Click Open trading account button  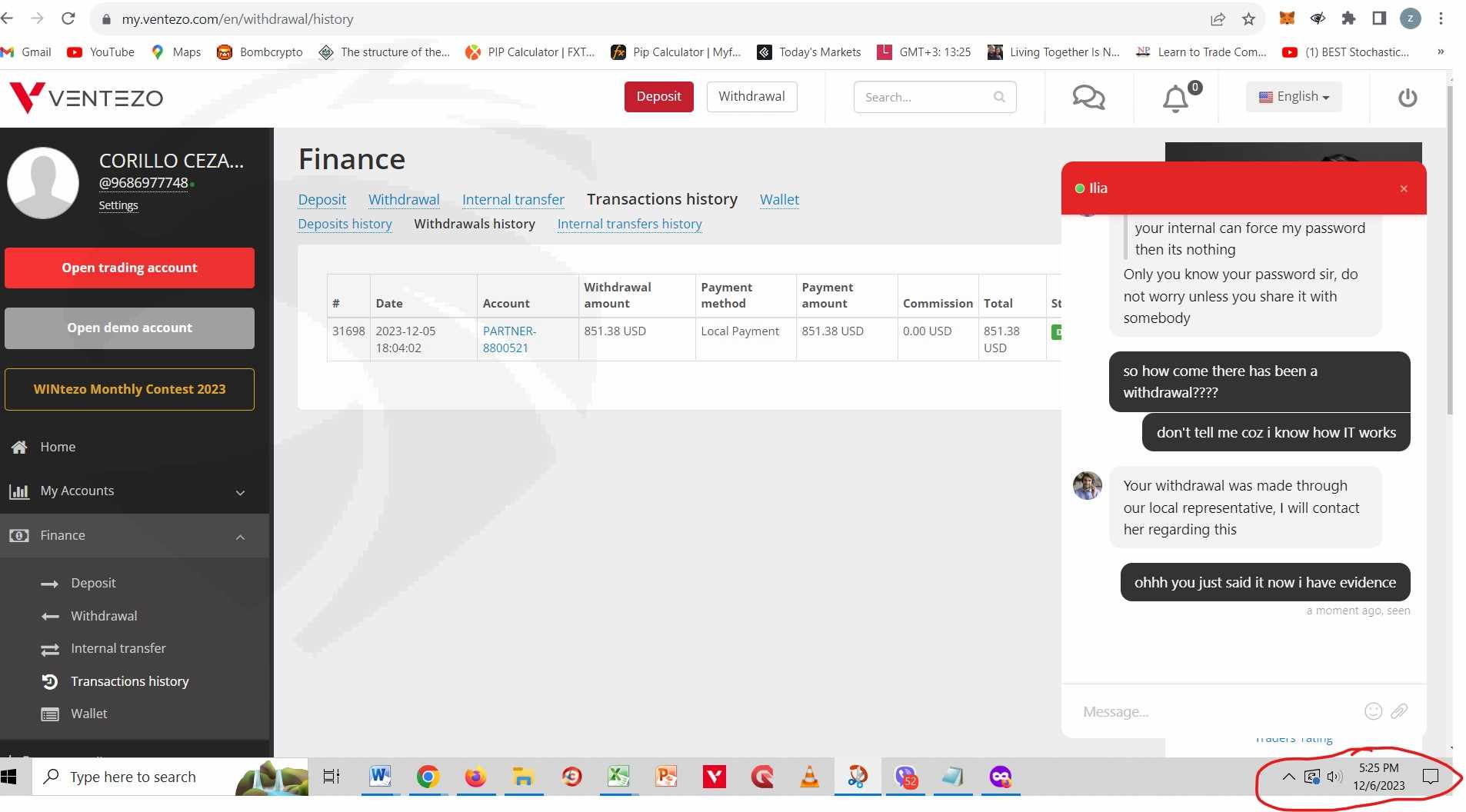[129, 268]
